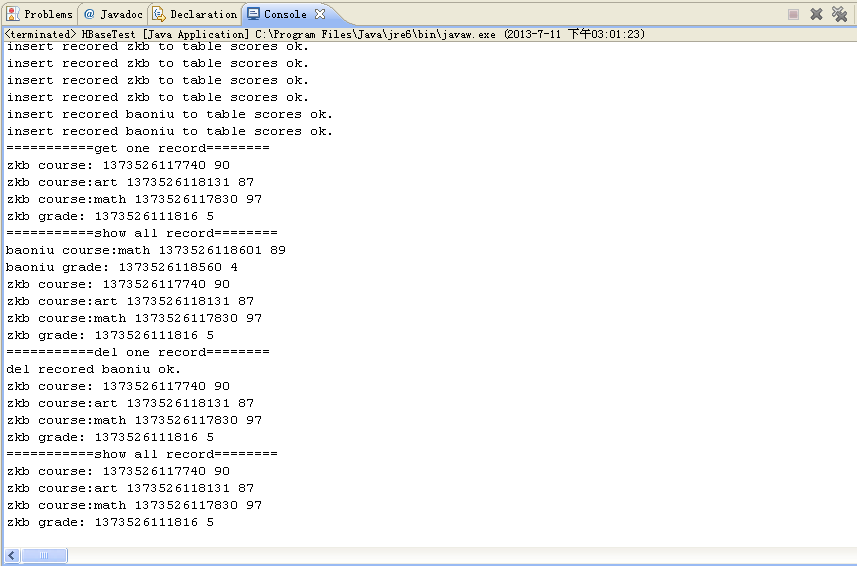This screenshot has height=566, width=857.
Task: Close the Console view with its X
Action: 320,14
